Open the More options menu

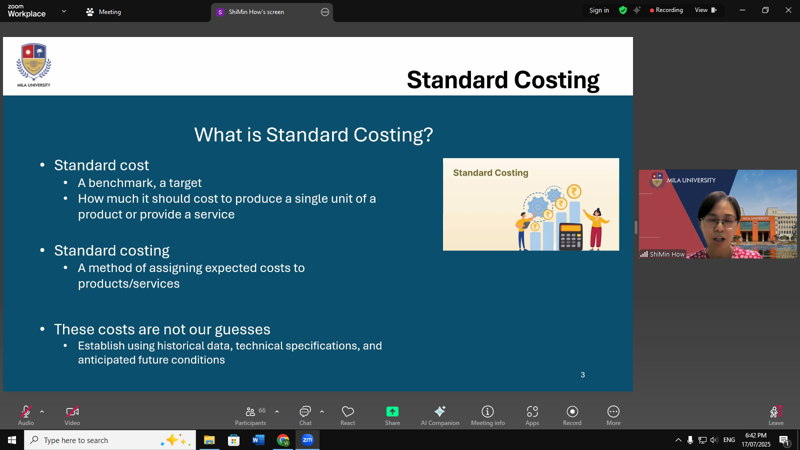pyautogui.click(x=613, y=412)
